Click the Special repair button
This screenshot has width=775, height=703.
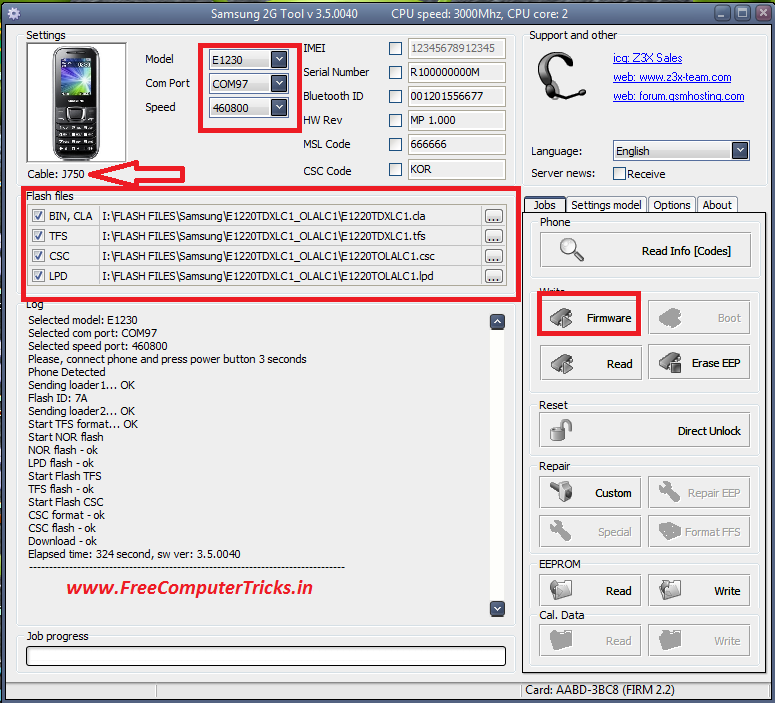[x=590, y=531]
